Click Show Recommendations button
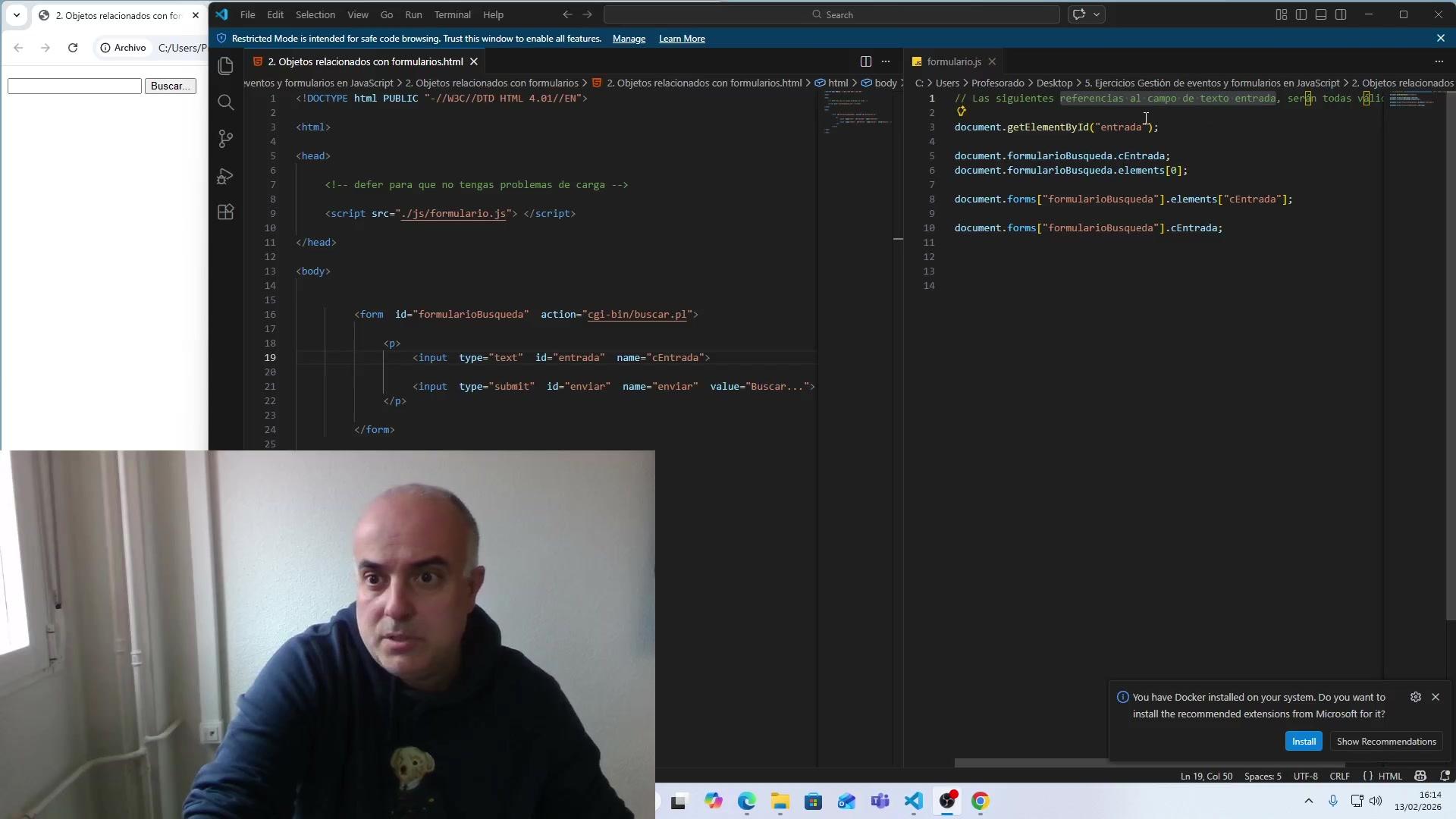 point(1386,742)
